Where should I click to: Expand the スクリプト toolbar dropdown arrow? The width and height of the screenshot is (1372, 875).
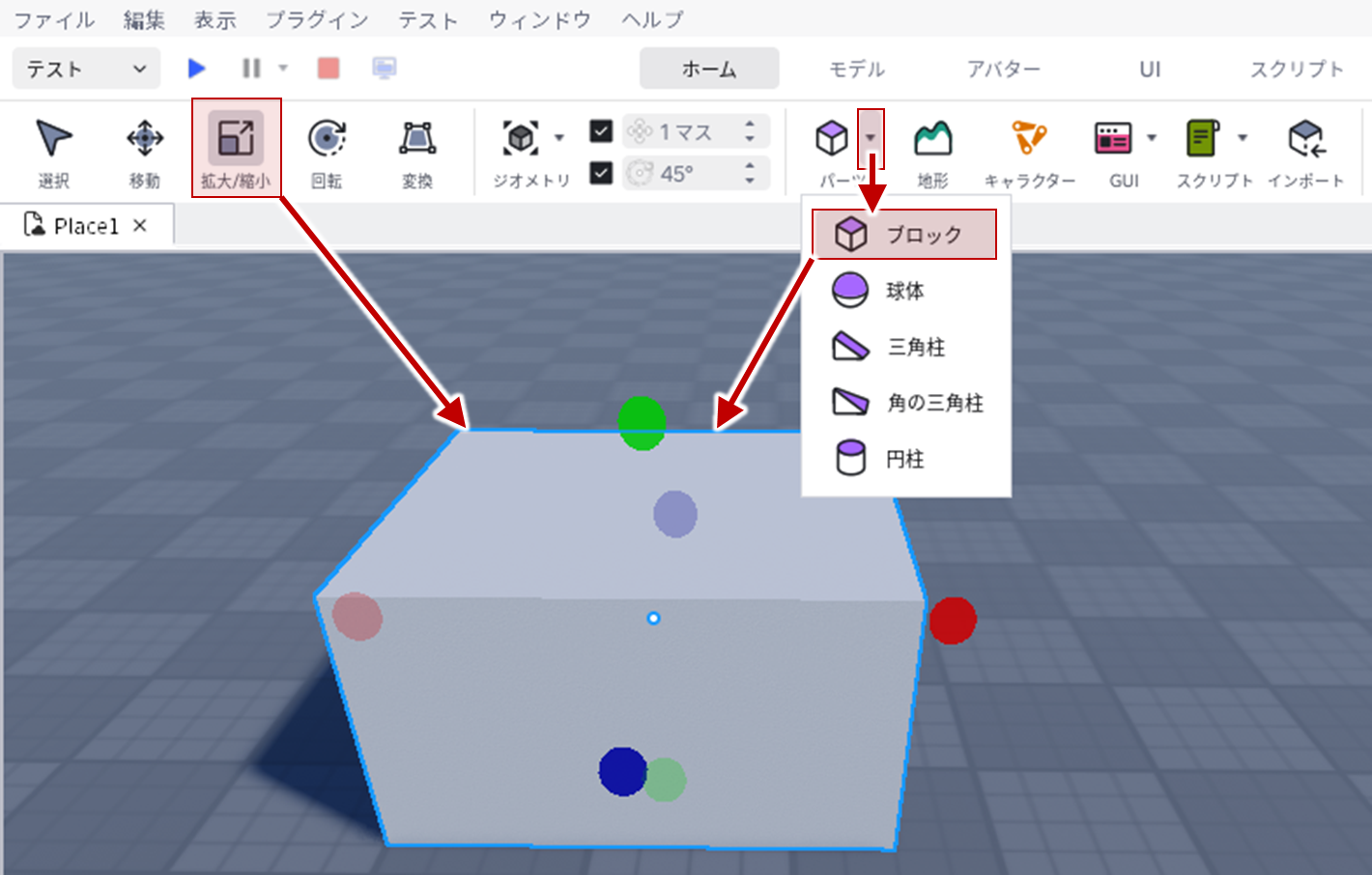[x=1243, y=138]
